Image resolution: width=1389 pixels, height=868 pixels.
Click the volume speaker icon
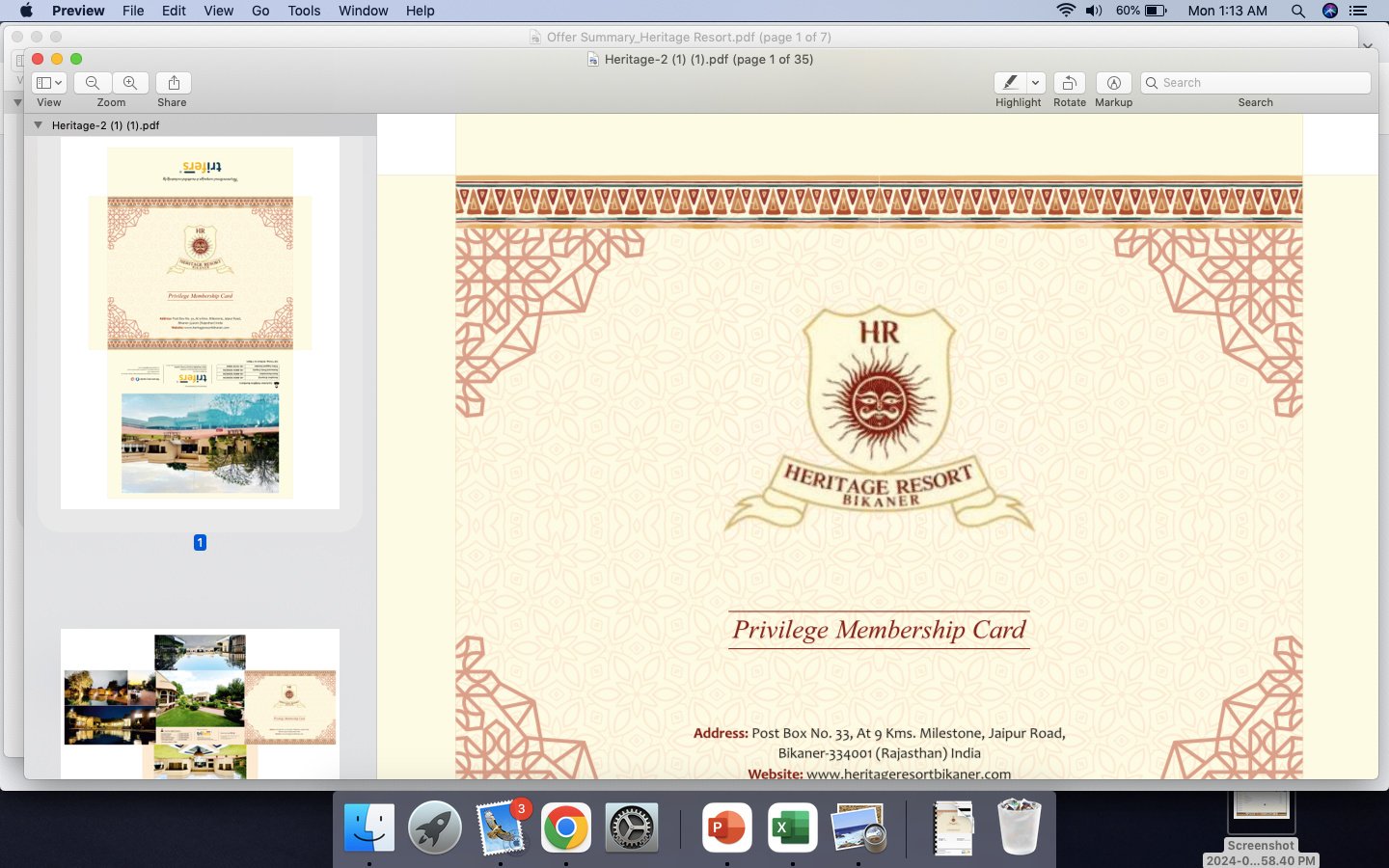[x=1094, y=11]
